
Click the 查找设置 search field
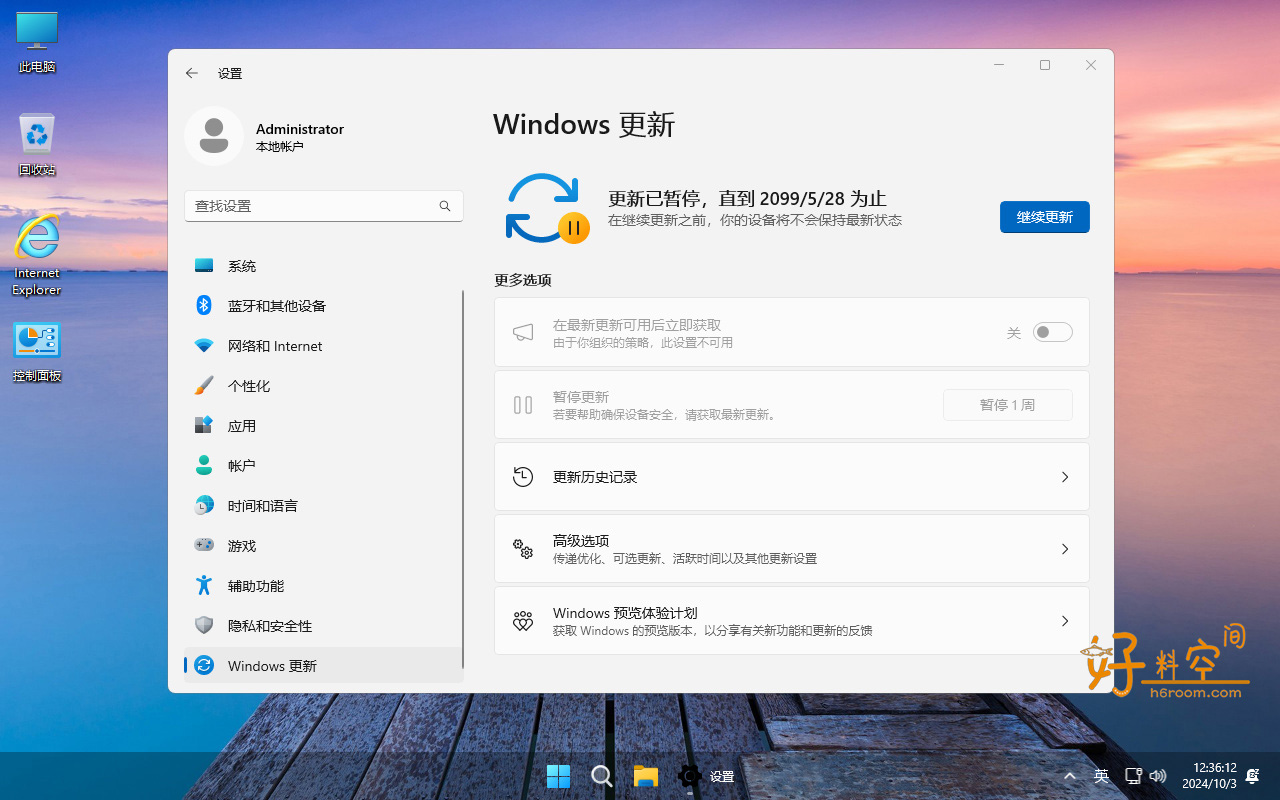[324, 206]
